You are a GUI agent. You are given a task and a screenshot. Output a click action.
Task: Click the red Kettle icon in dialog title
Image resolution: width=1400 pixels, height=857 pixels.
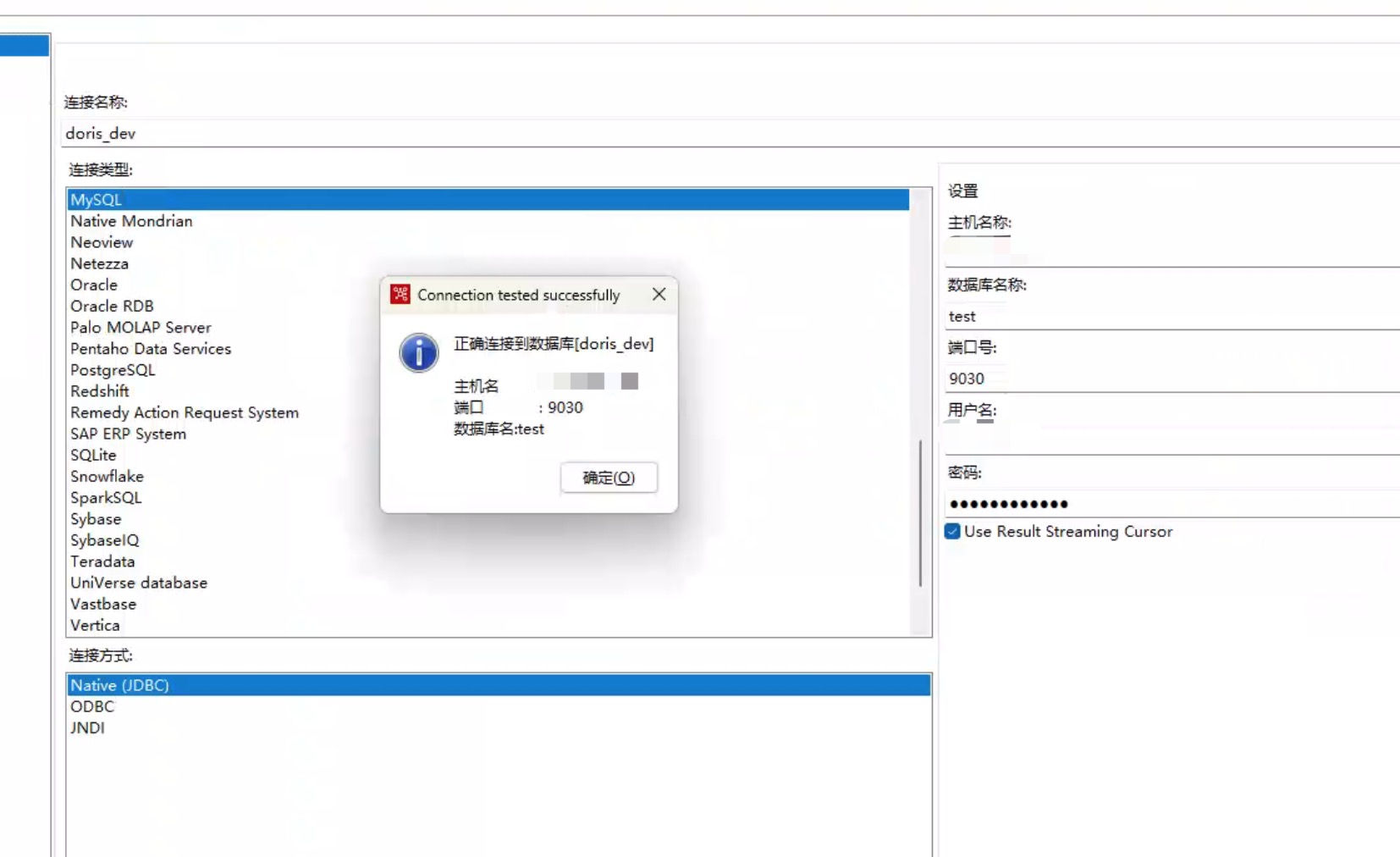[x=400, y=295]
